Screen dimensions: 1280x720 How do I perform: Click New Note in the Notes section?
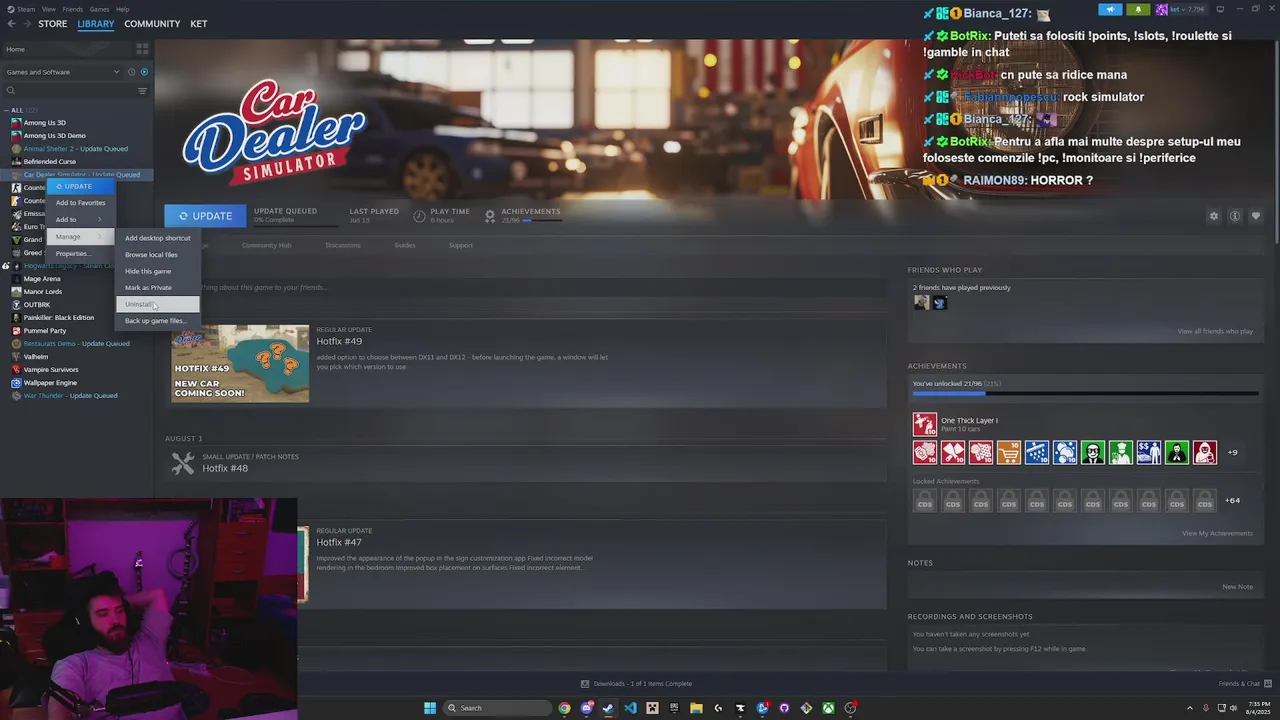pyautogui.click(x=1237, y=587)
